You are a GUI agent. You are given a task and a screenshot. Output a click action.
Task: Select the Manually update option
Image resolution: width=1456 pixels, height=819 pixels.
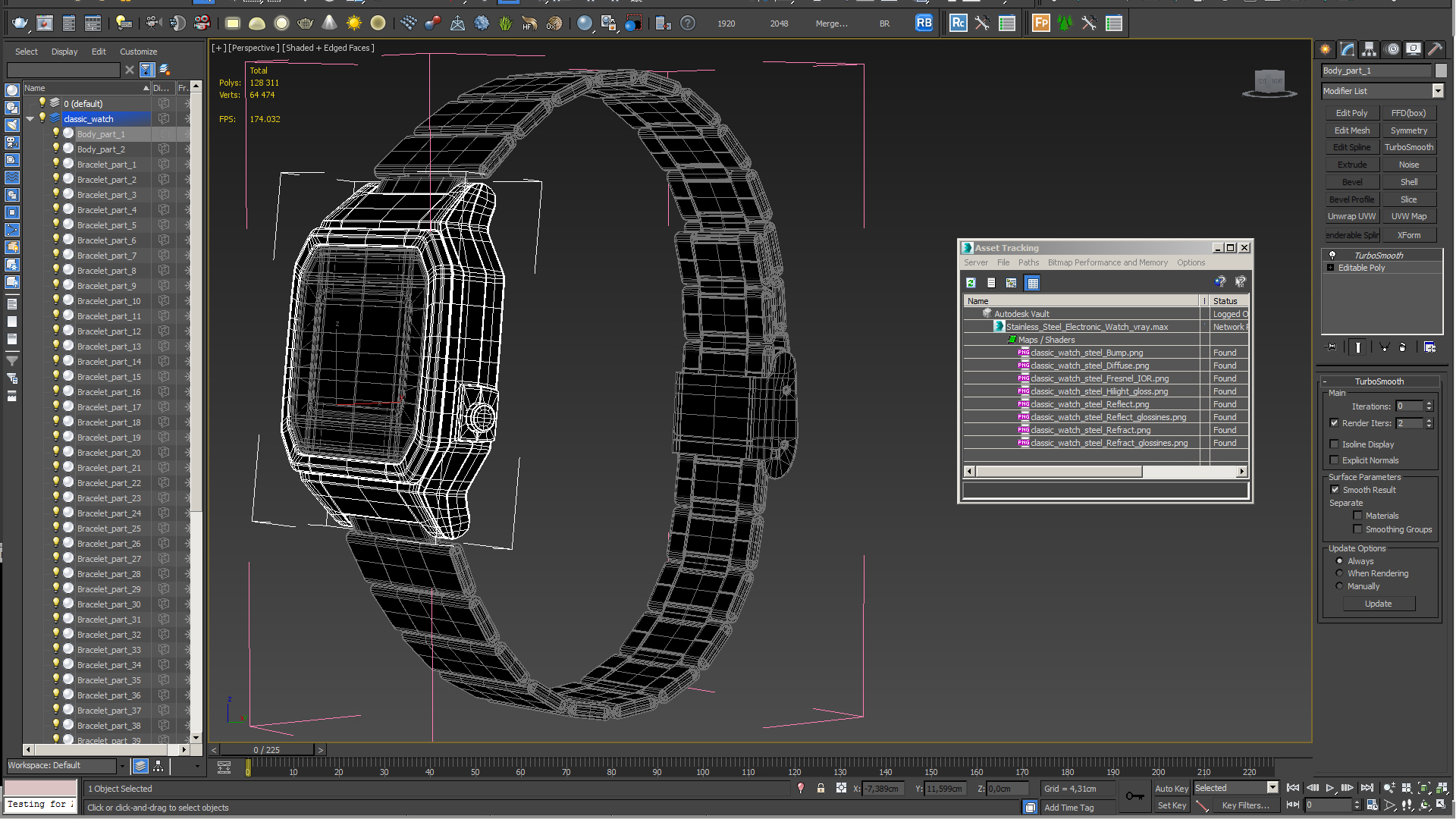[1339, 586]
